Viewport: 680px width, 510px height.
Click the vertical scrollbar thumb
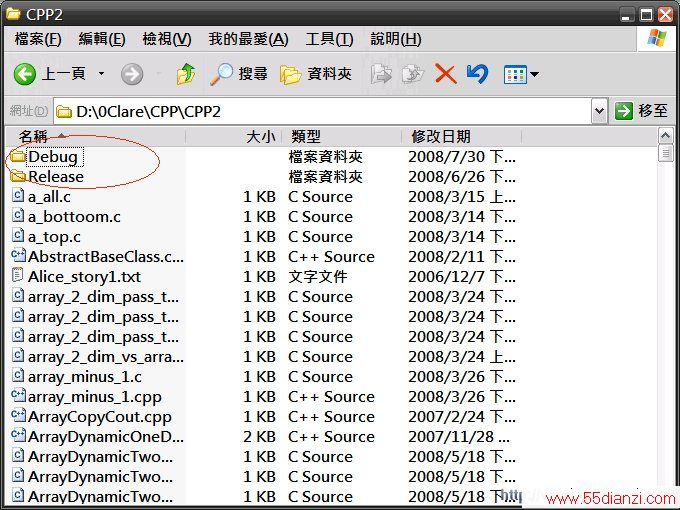(665, 153)
